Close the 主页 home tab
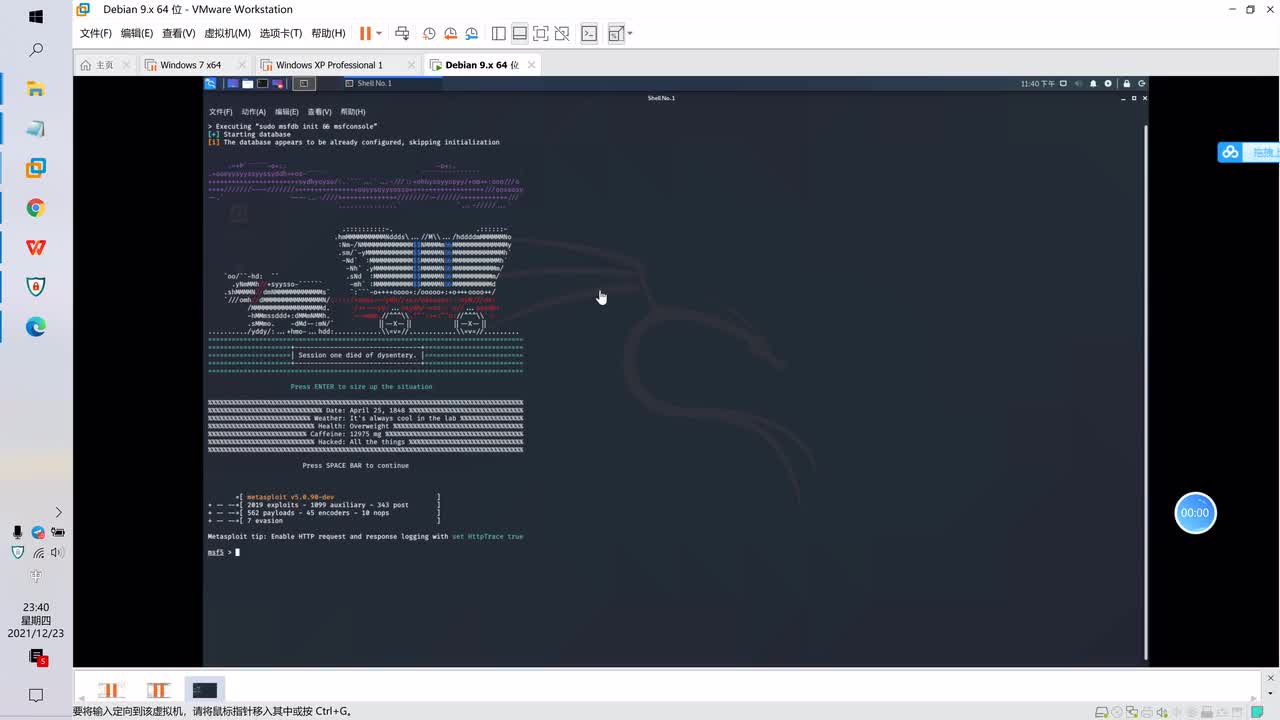This screenshot has width=1280, height=720. pos(126,65)
